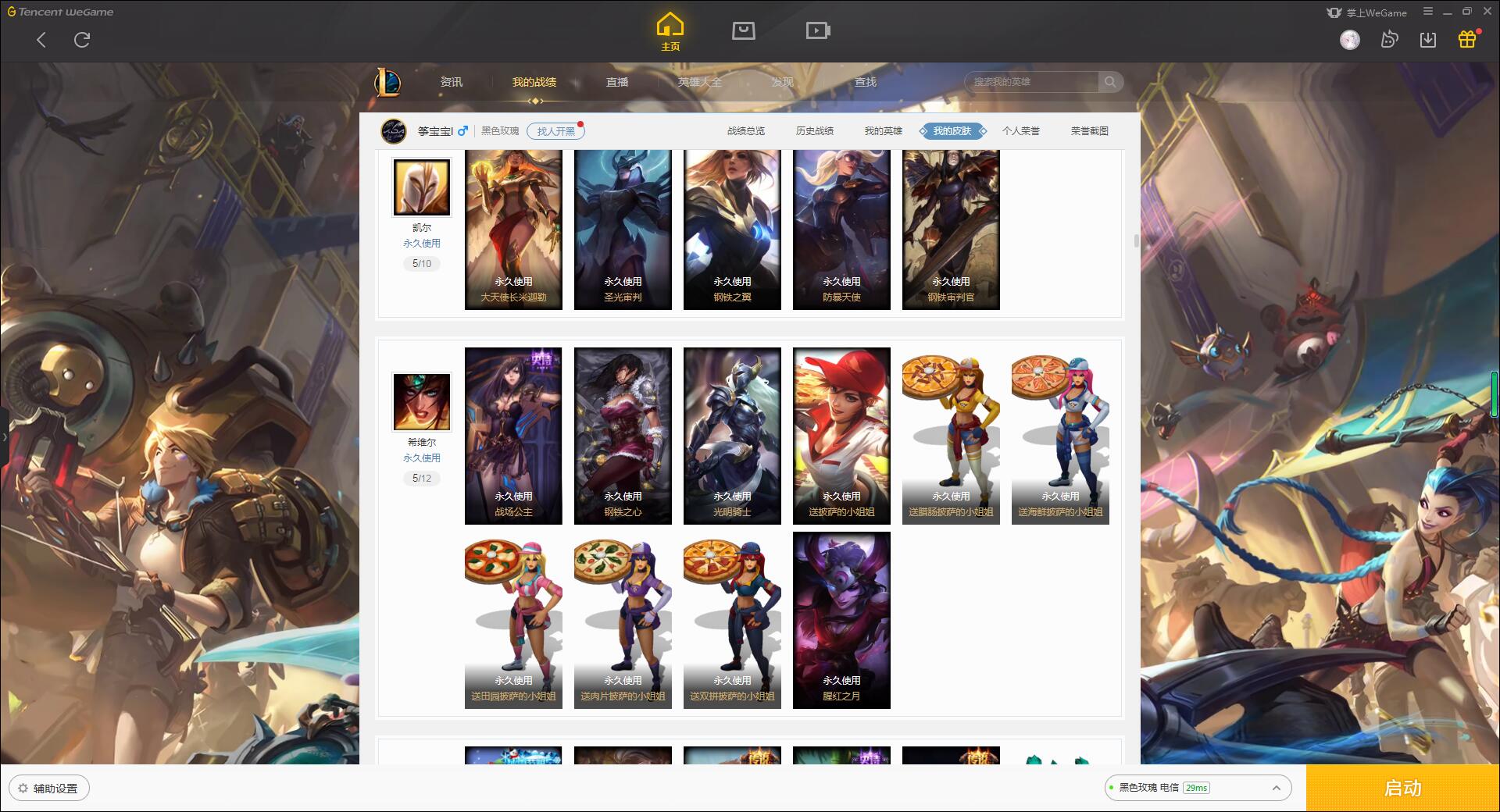The height and width of the screenshot is (812, 1500).
Task: Click the Tencent WeGame logo
Action: (61, 12)
